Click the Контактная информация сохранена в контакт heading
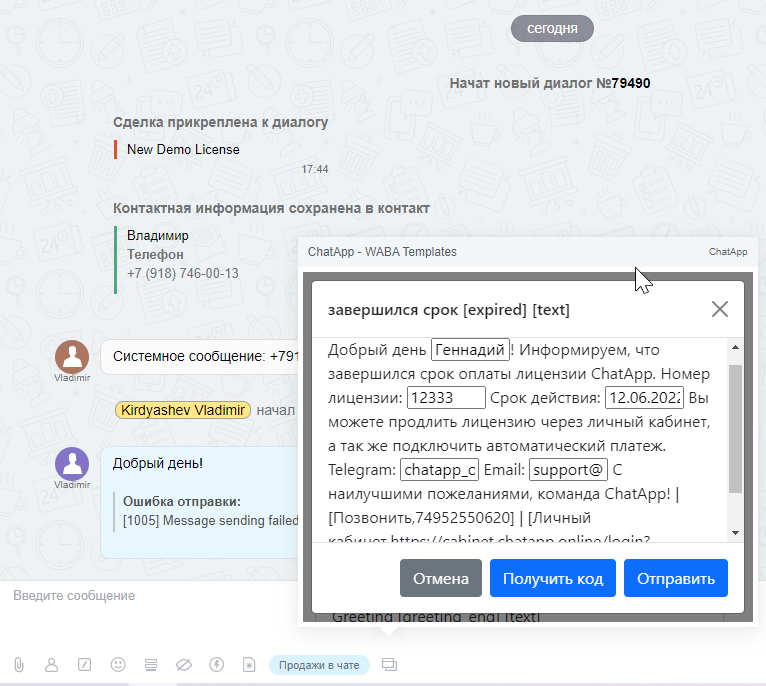This screenshot has height=686, width=766. 271,208
